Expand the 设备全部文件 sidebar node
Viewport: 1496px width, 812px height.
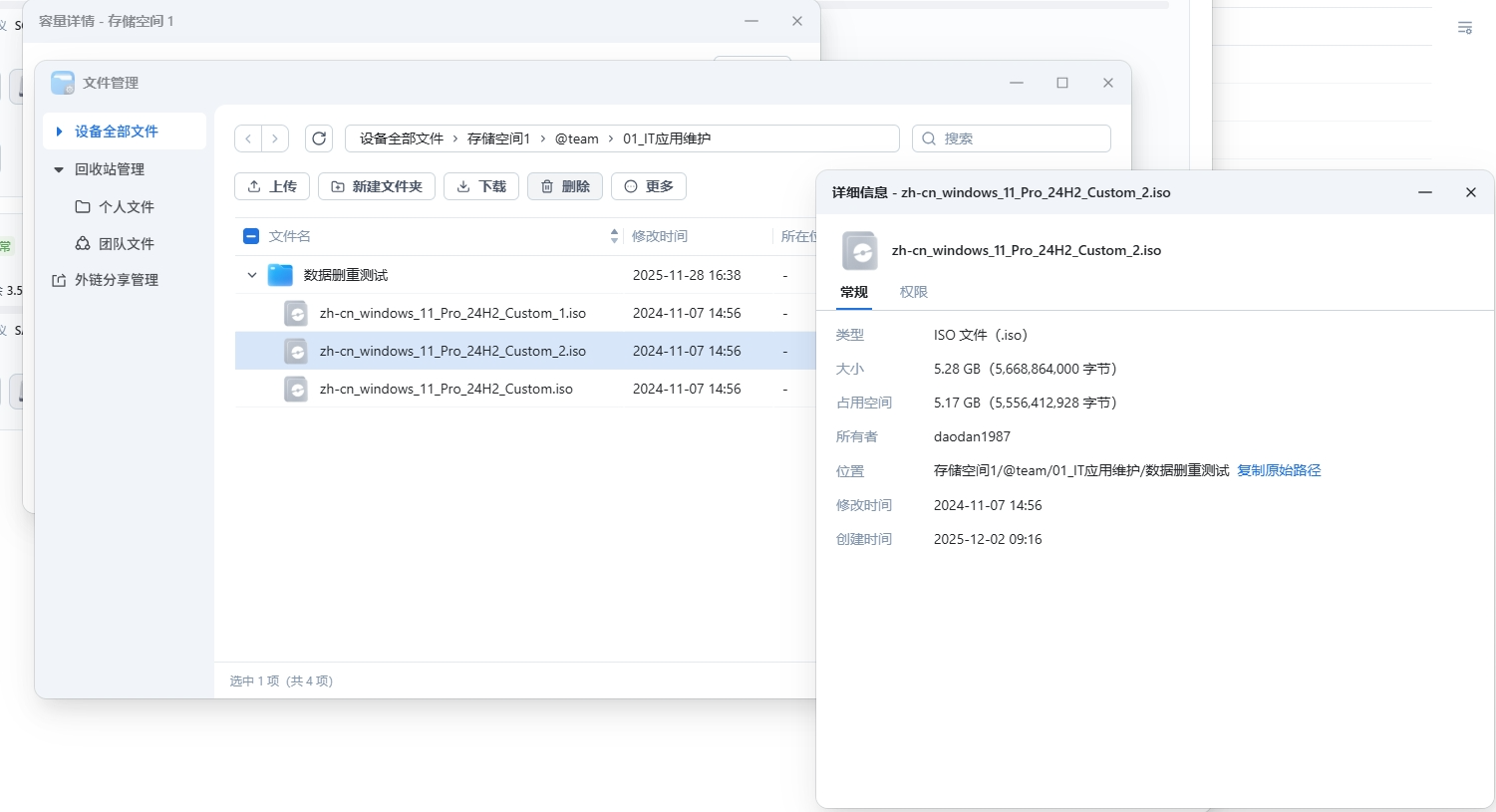tap(60, 132)
